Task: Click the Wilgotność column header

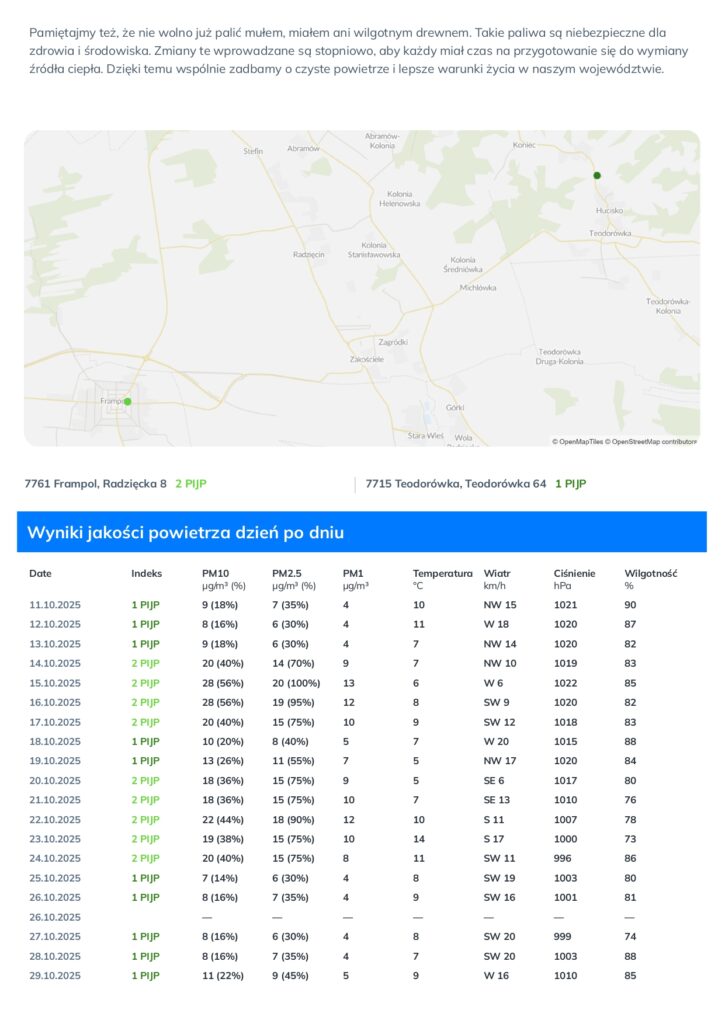Action: click(x=651, y=574)
